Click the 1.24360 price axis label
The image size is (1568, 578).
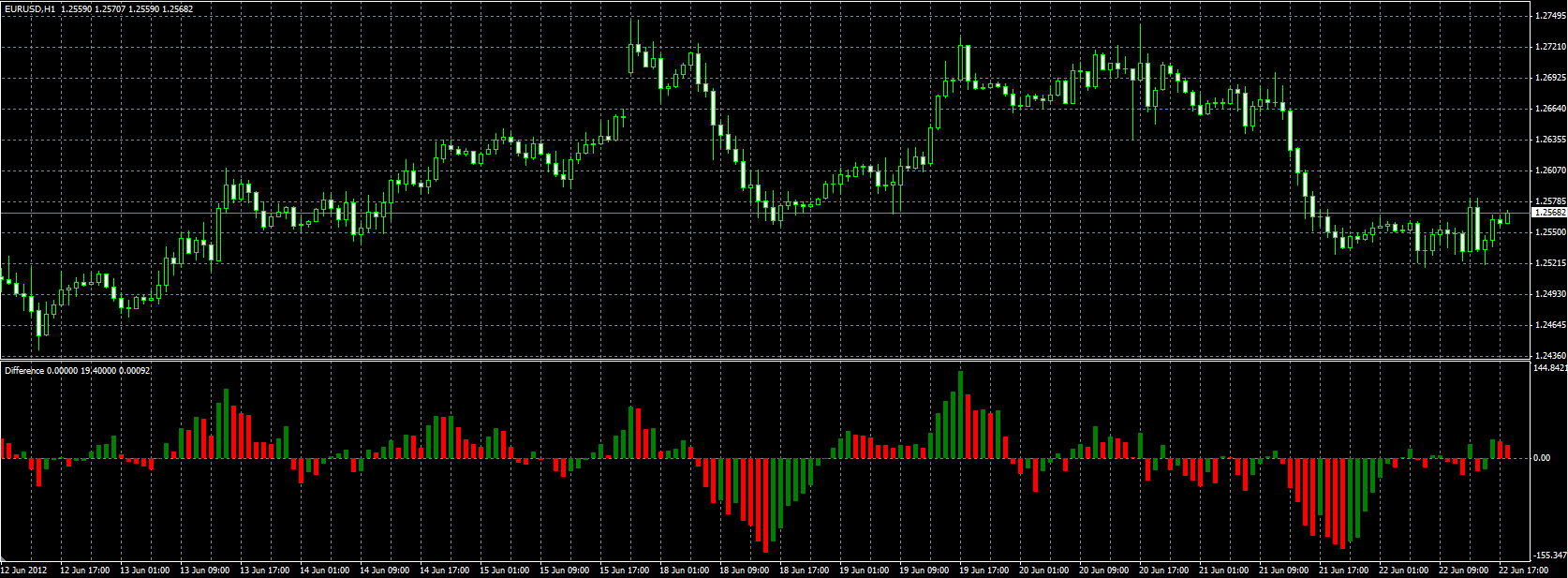tap(1551, 356)
